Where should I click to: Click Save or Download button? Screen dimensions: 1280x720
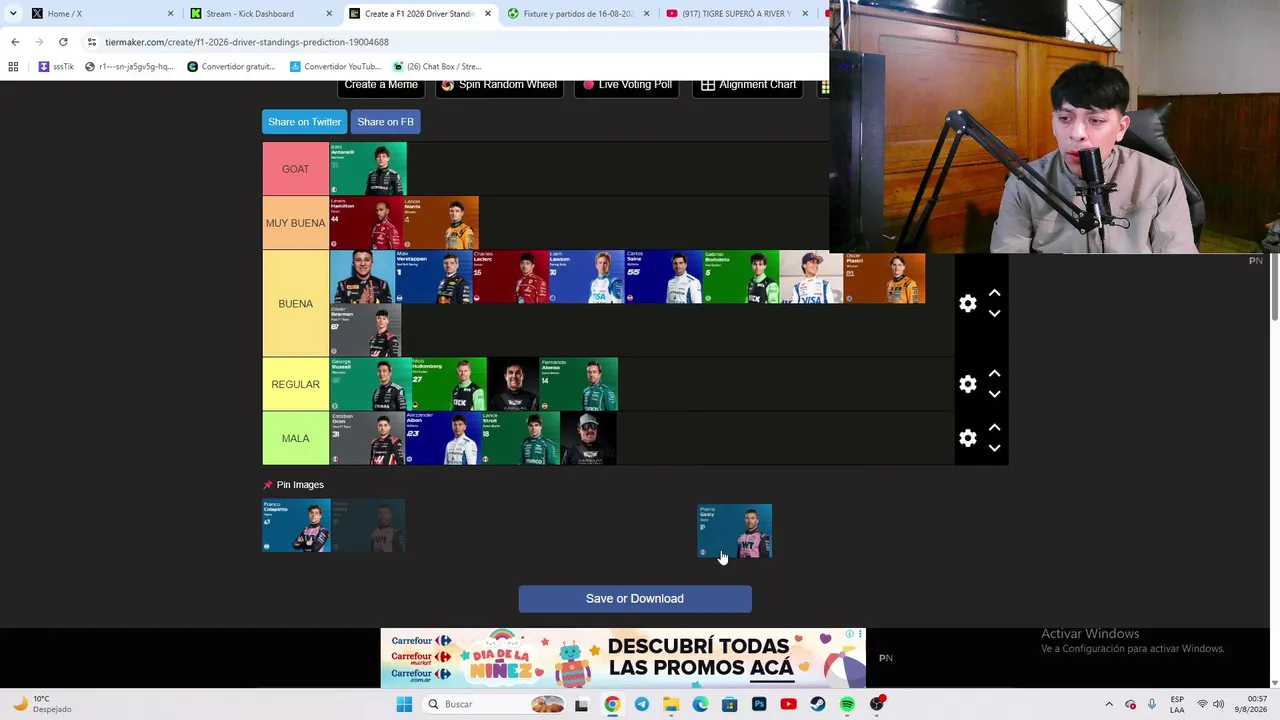pyautogui.click(x=635, y=599)
